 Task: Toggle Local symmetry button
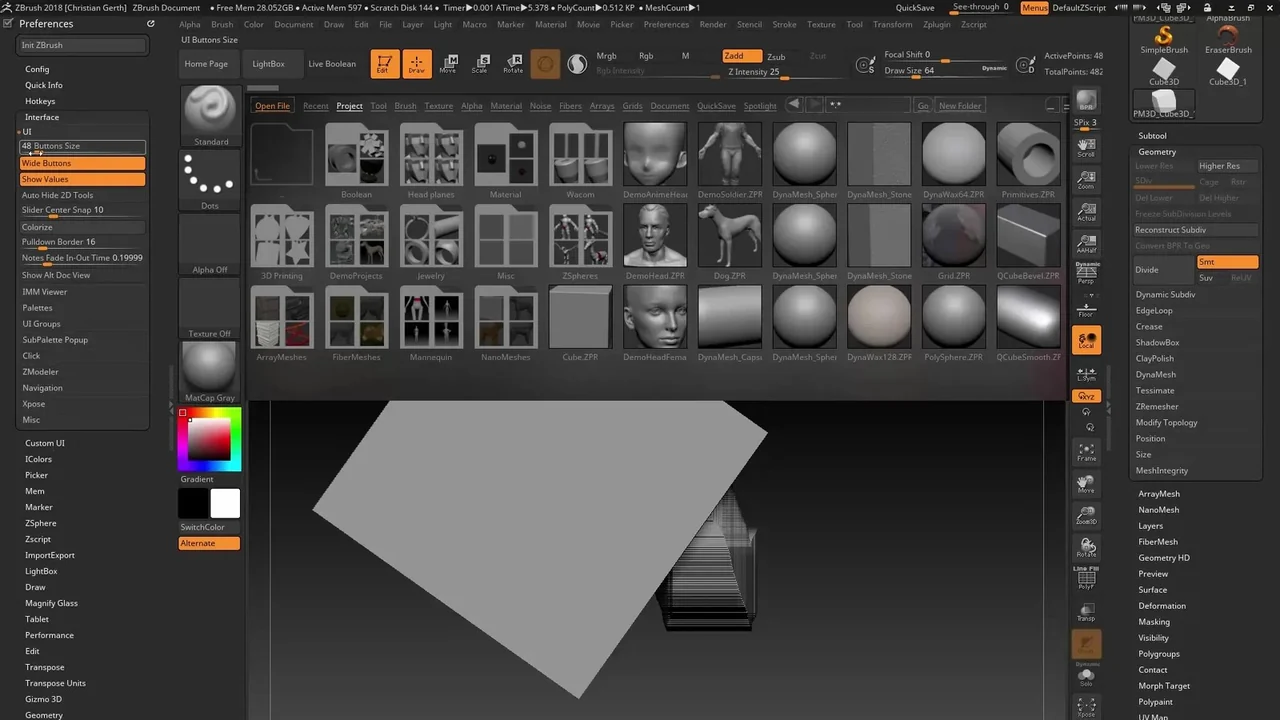pyautogui.click(x=1086, y=340)
